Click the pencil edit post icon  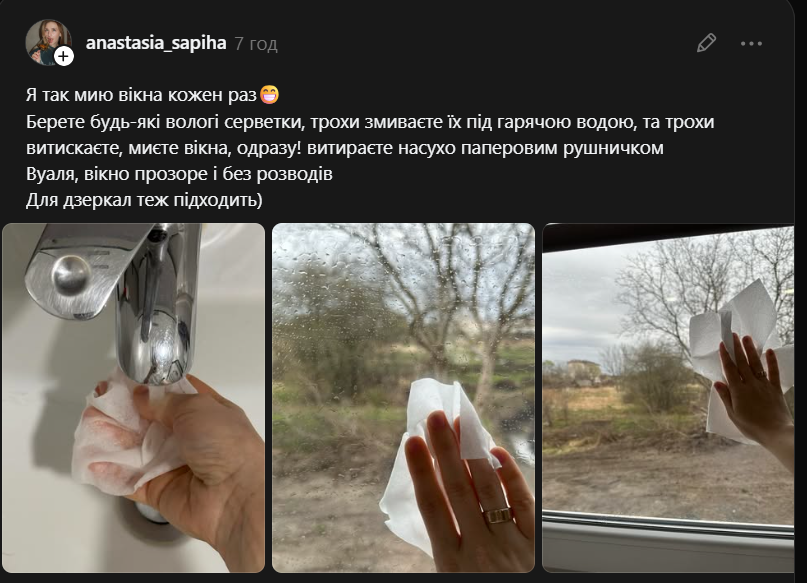pos(706,43)
